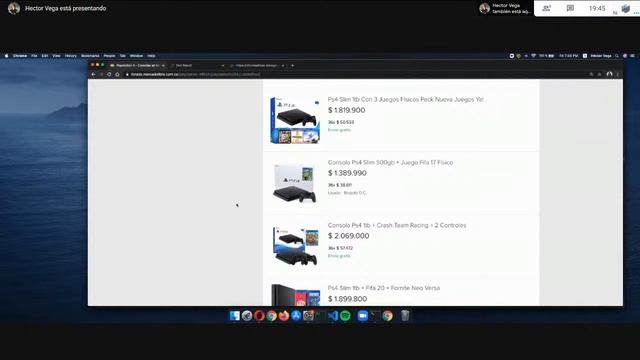
Task: Close the Playstation 4 Consolas tab
Action: [163, 65]
